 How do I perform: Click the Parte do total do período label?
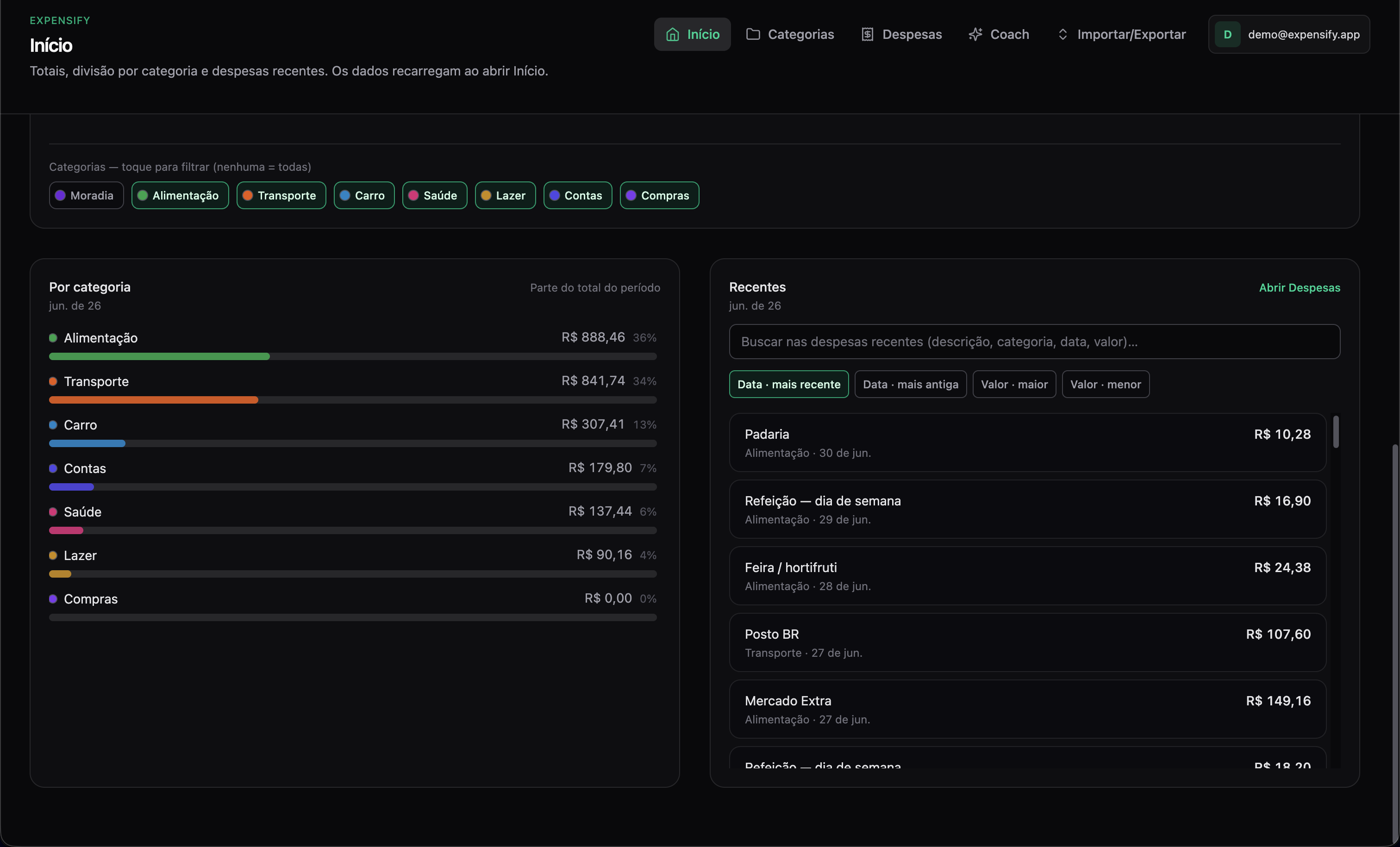595,287
